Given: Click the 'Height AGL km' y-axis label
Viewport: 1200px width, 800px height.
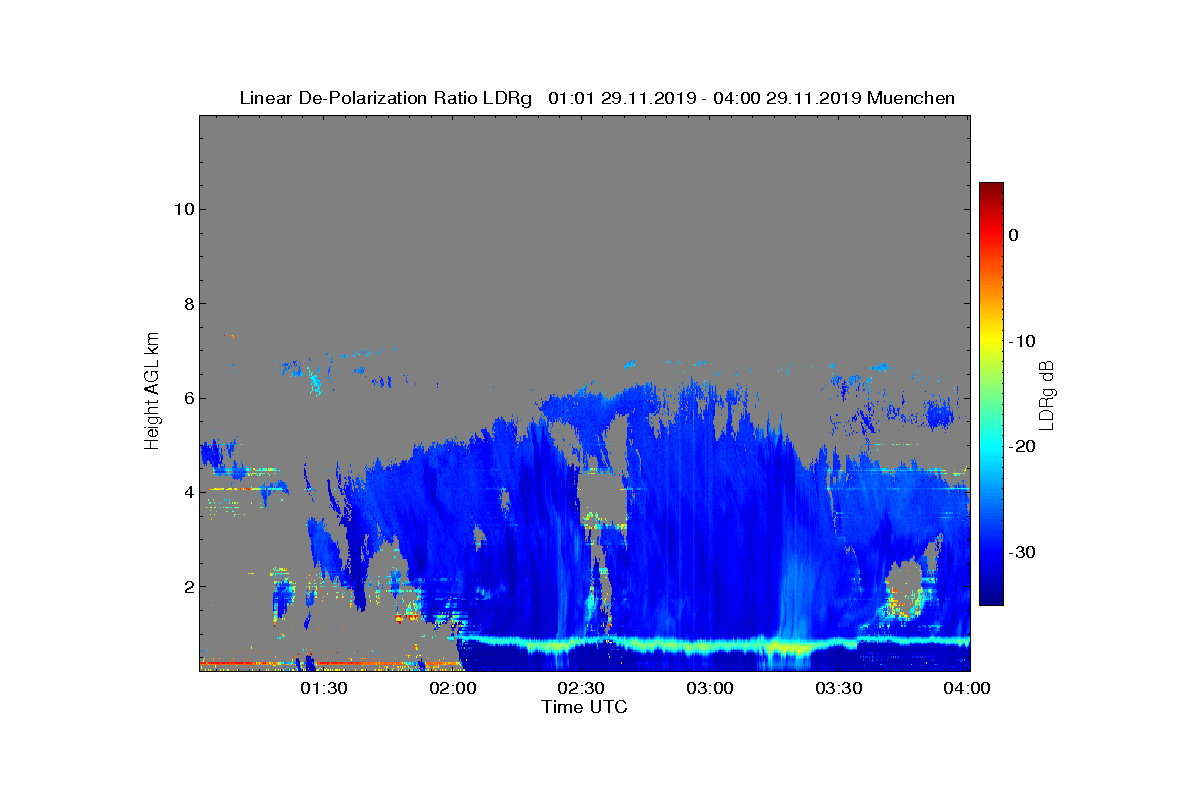Looking at the screenshot, I should (152, 393).
